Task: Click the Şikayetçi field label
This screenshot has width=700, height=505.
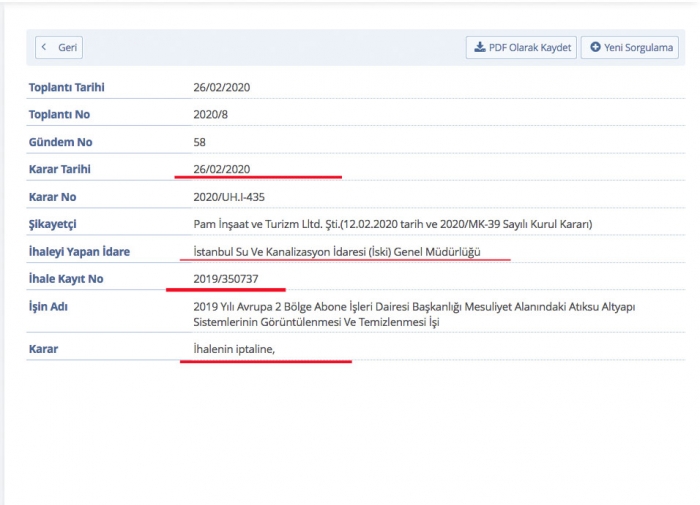Action: (x=54, y=224)
